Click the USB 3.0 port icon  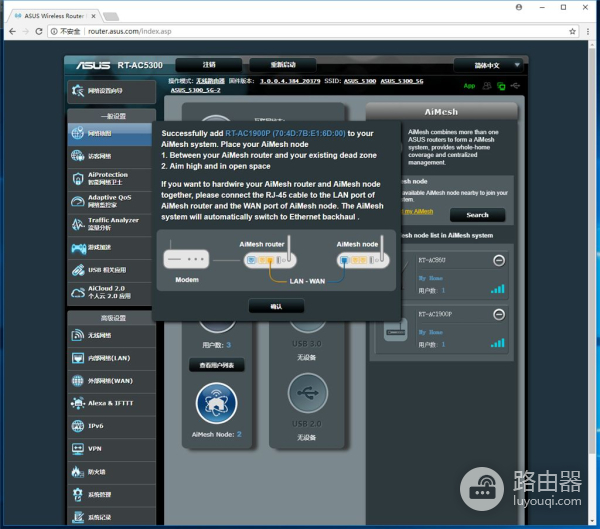click(x=306, y=323)
